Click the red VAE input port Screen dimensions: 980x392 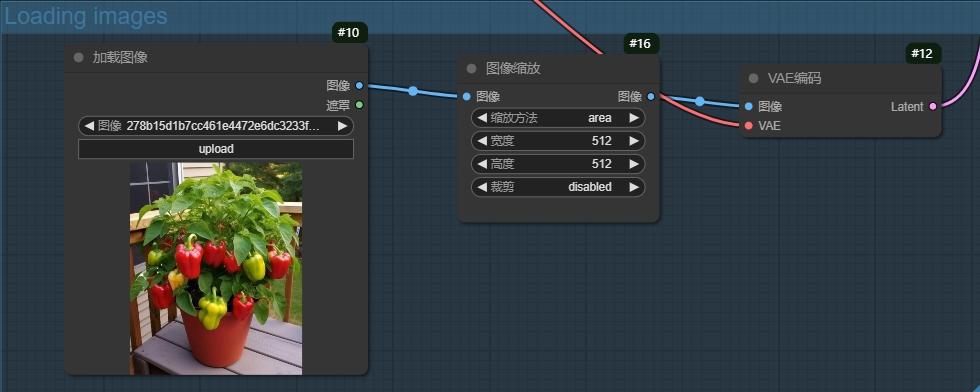(749, 126)
